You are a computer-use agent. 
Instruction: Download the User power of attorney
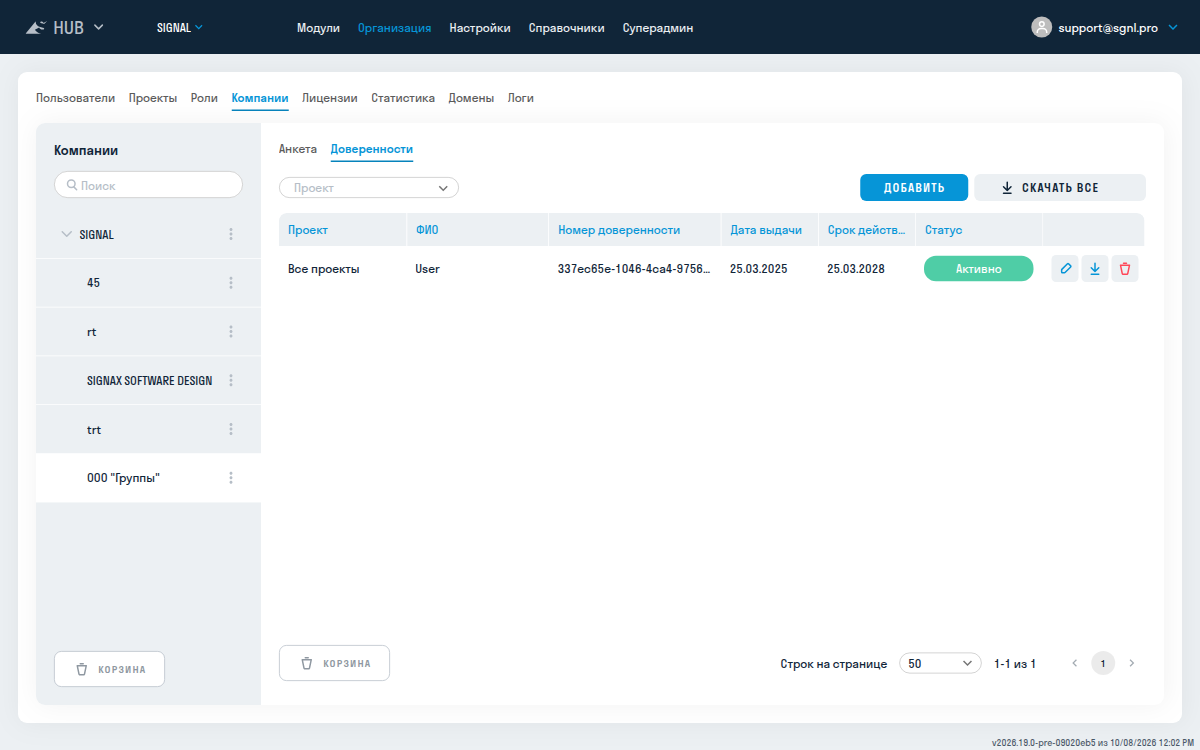coord(1095,269)
